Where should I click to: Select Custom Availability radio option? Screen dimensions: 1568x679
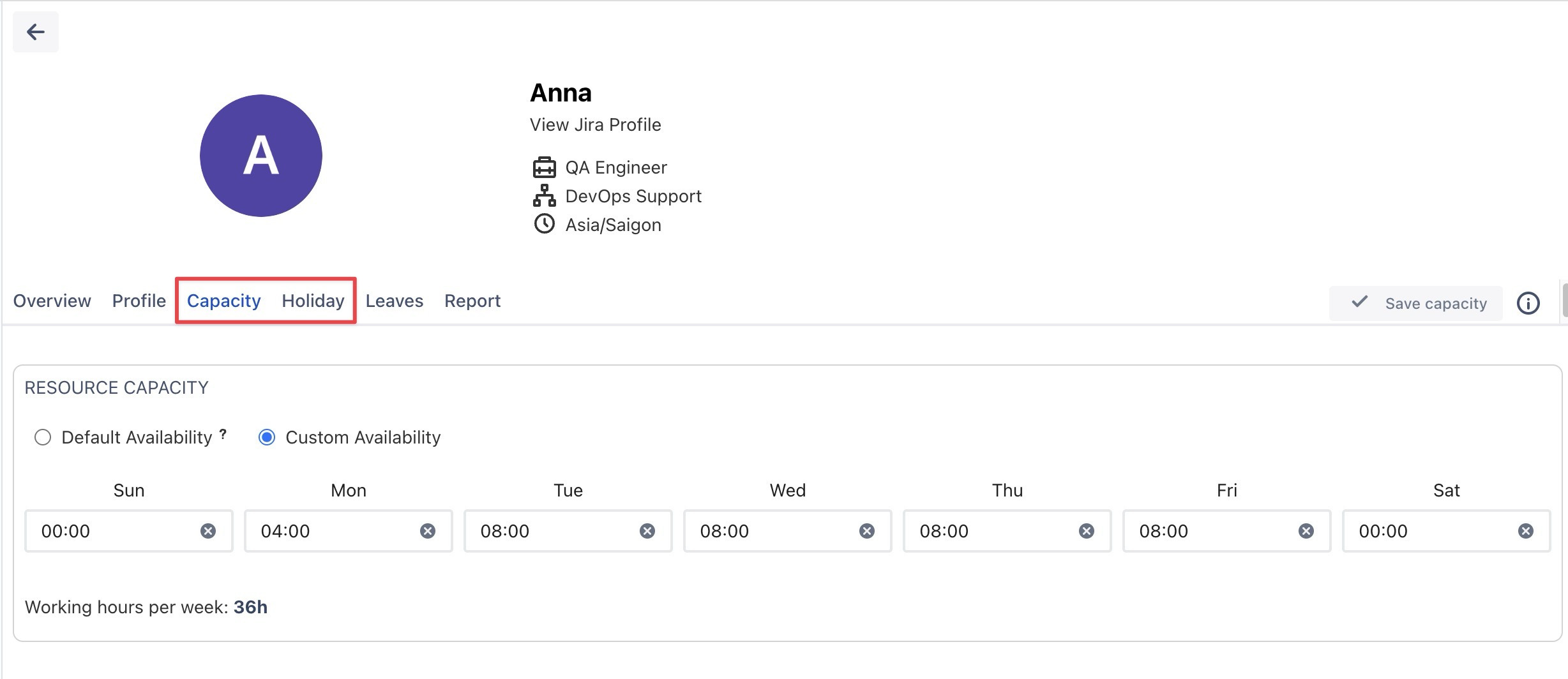pyautogui.click(x=267, y=437)
